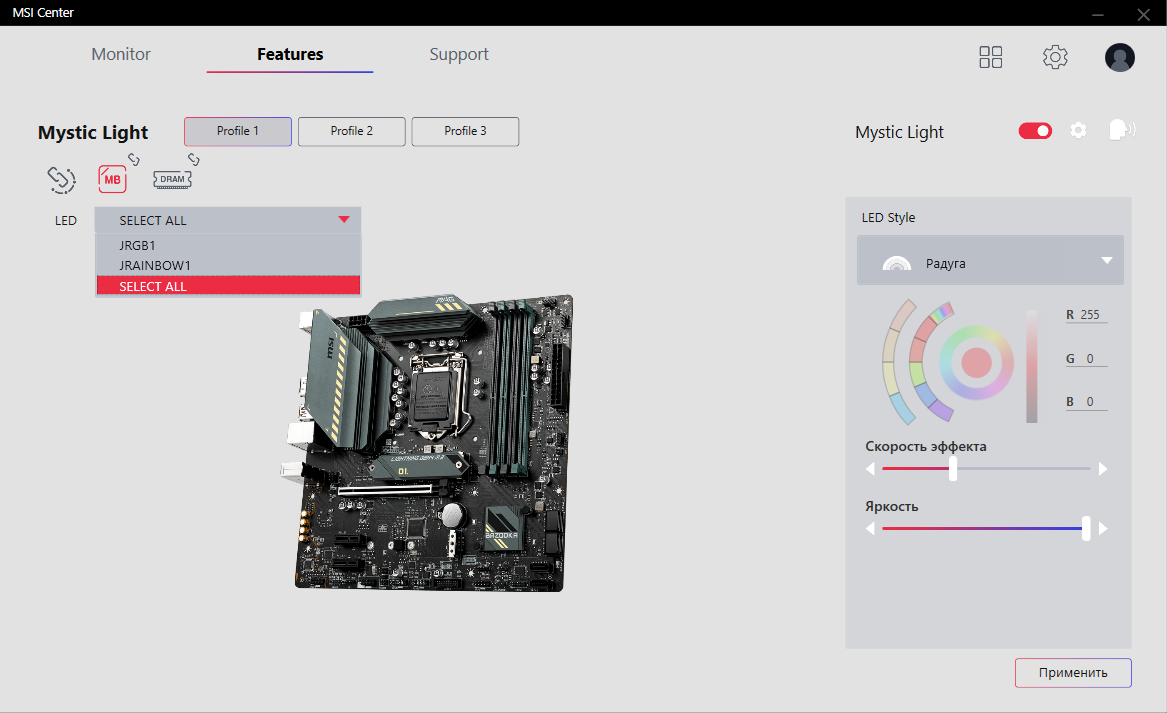Close the MSI Center window
1167x713 pixels.
pyautogui.click(x=1143, y=14)
